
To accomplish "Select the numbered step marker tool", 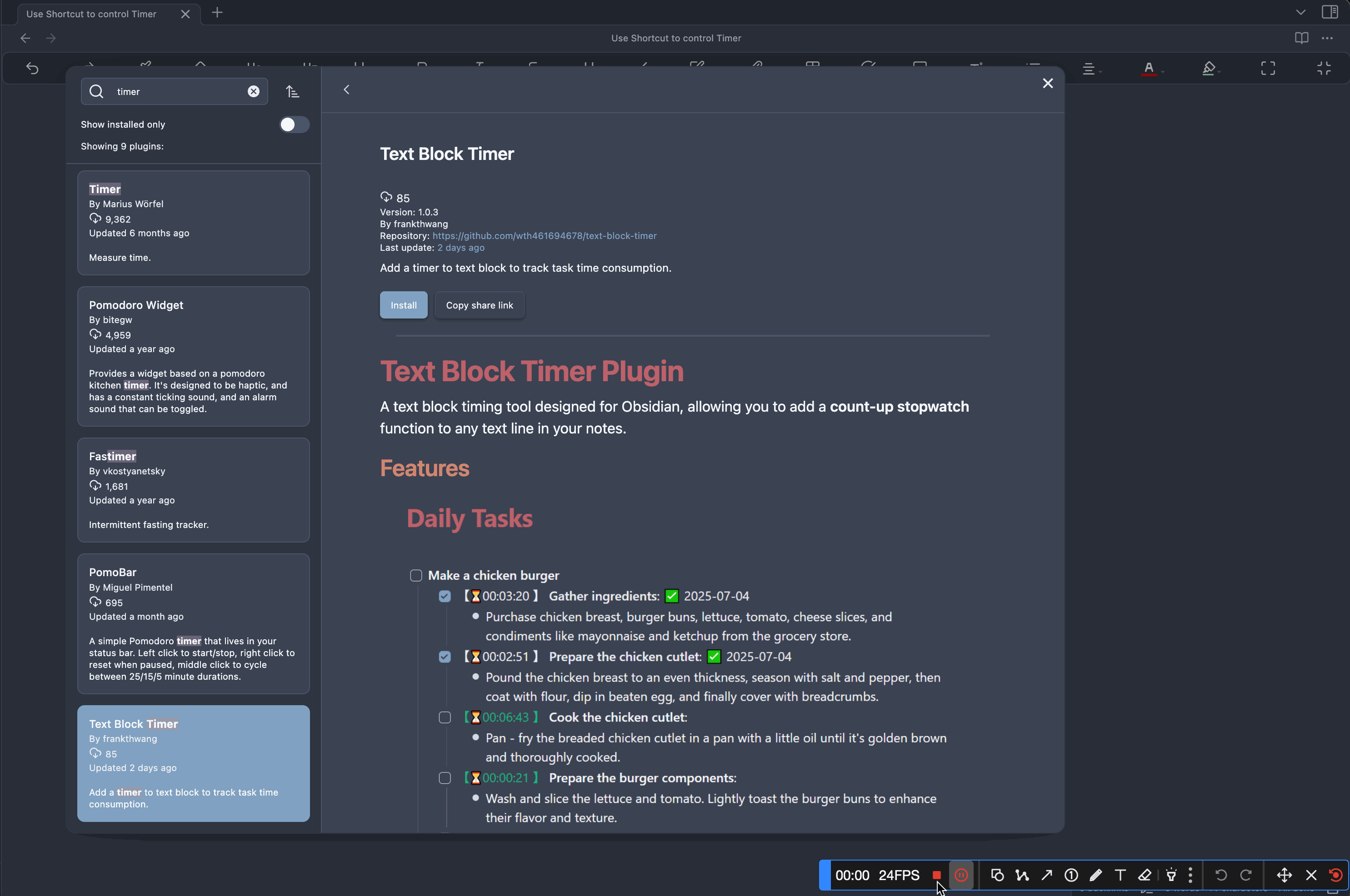I will [1071, 875].
